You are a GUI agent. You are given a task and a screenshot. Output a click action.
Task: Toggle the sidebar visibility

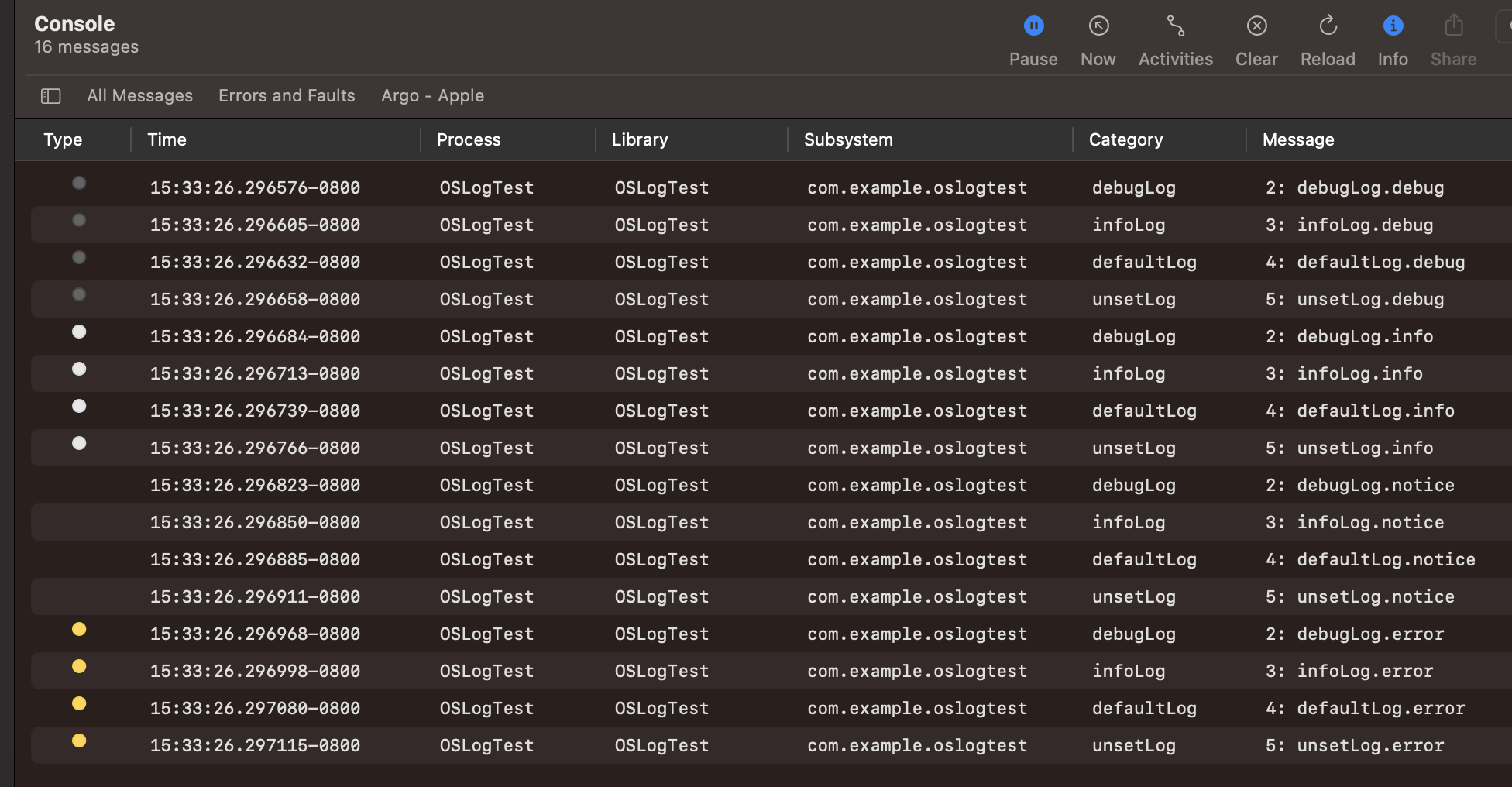51,95
